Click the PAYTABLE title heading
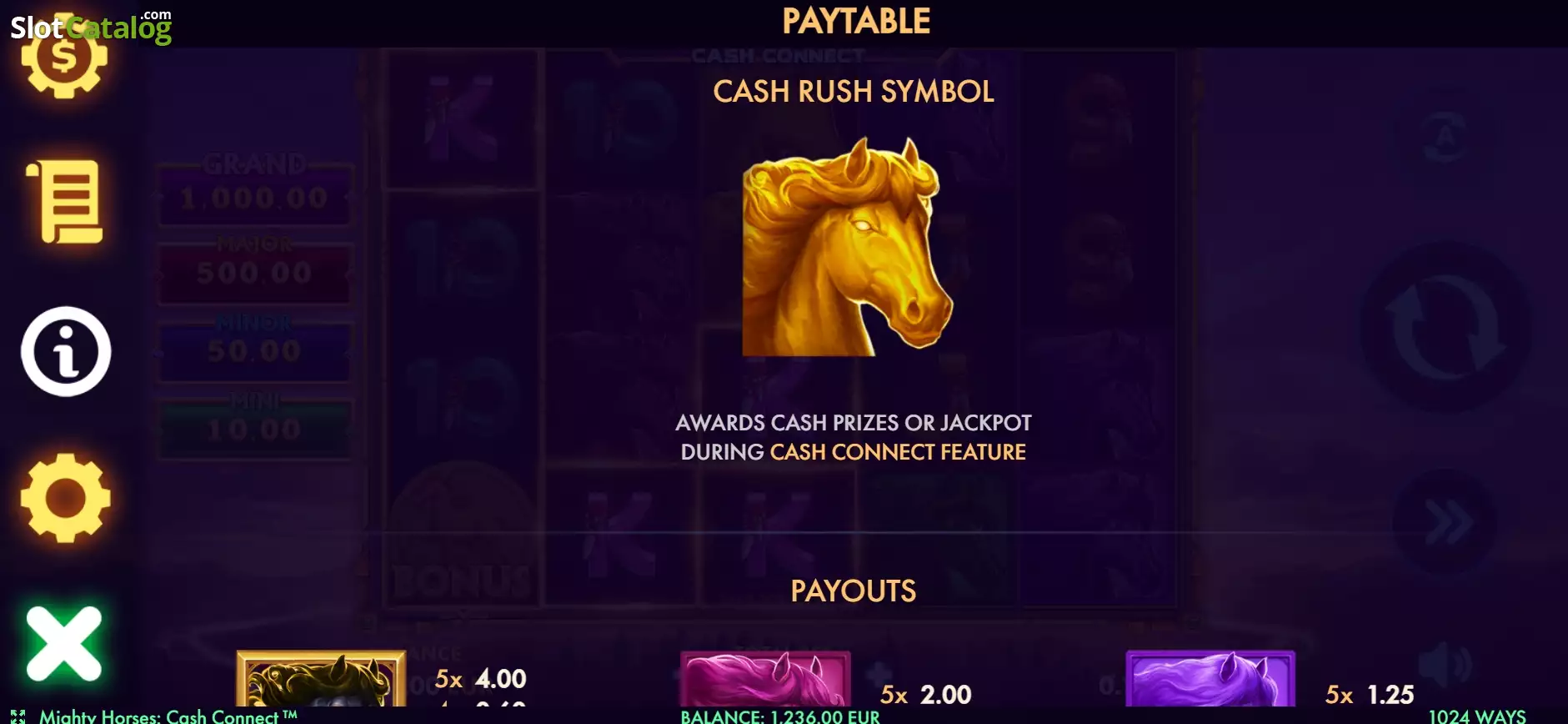Image resolution: width=1568 pixels, height=724 pixels. pos(856,22)
